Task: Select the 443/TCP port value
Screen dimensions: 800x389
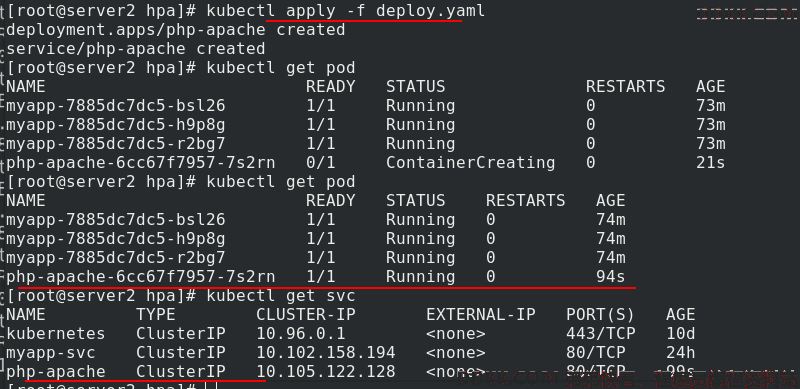Action: (601, 333)
